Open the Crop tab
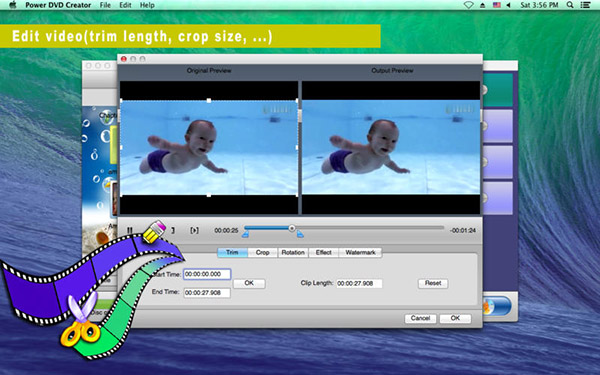The image size is (600, 375). (262, 253)
